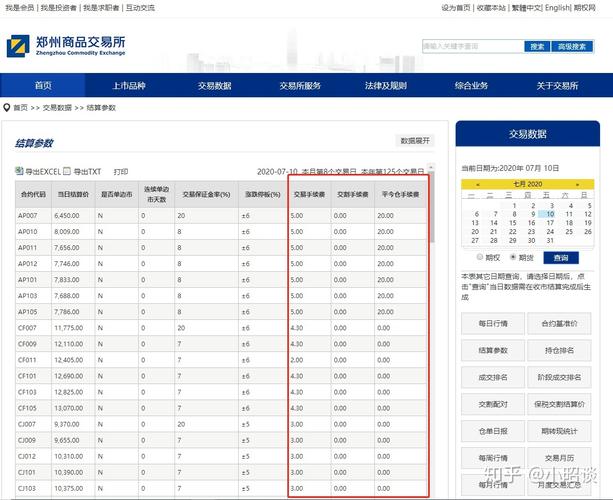Click the location pin breadcrumb icon
The width and height of the screenshot is (613, 500).
click(6, 108)
